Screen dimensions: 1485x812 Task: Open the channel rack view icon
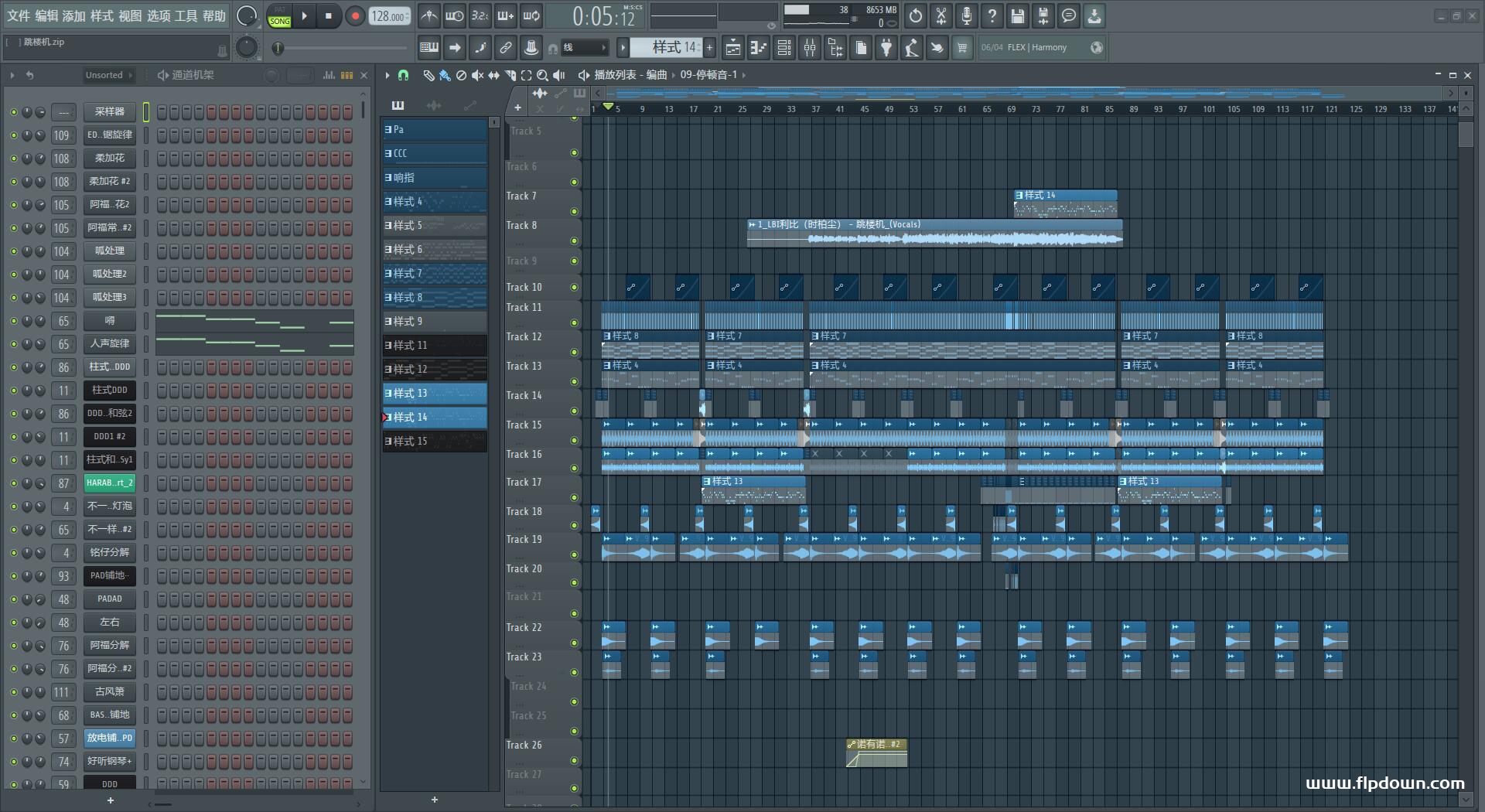pos(783,48)
